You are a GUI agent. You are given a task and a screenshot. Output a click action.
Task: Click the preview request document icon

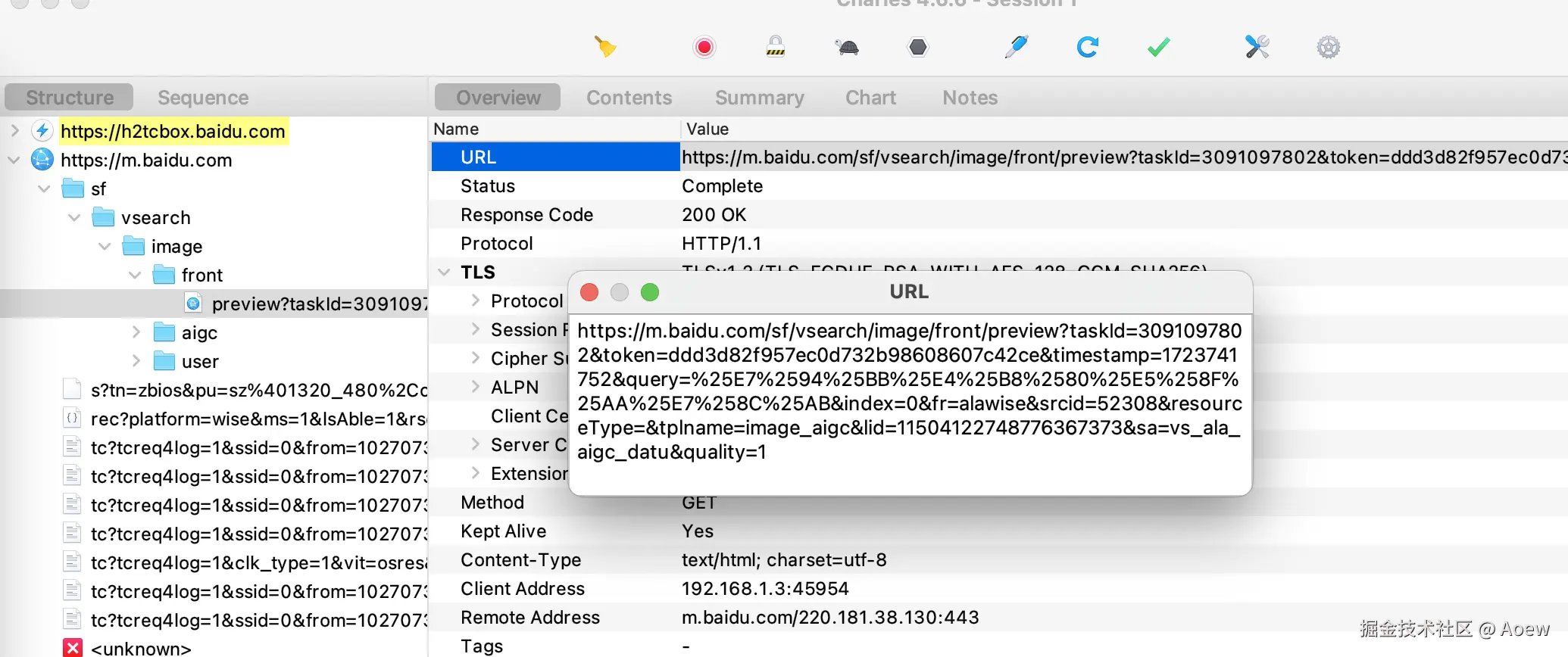coord(194,304)
